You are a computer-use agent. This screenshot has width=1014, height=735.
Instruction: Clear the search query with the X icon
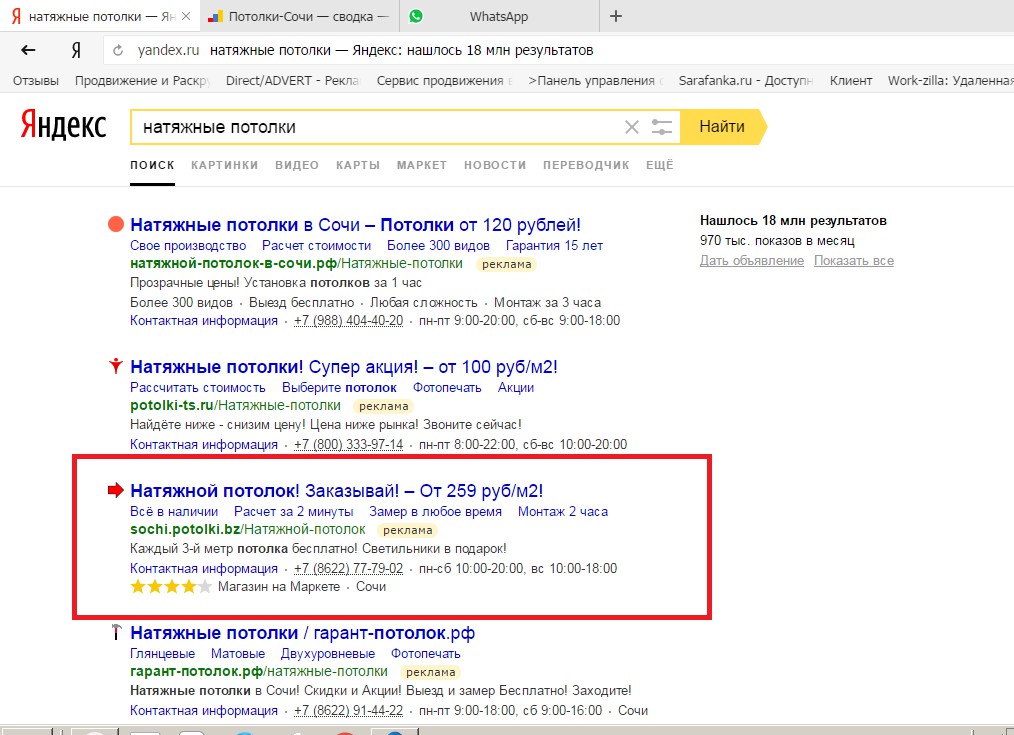point(632,127)
